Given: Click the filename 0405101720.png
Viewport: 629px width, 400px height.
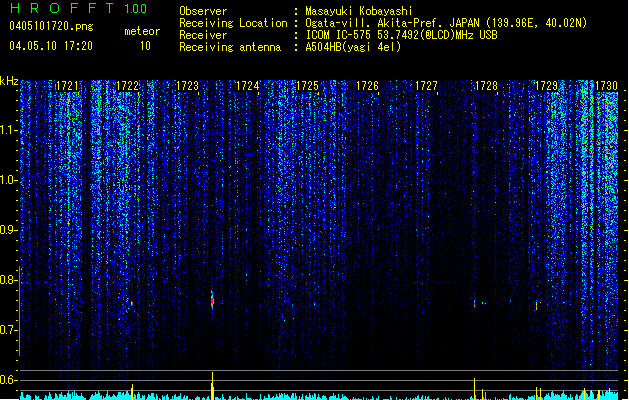Looking at the screenshot, I should [51, 27].
